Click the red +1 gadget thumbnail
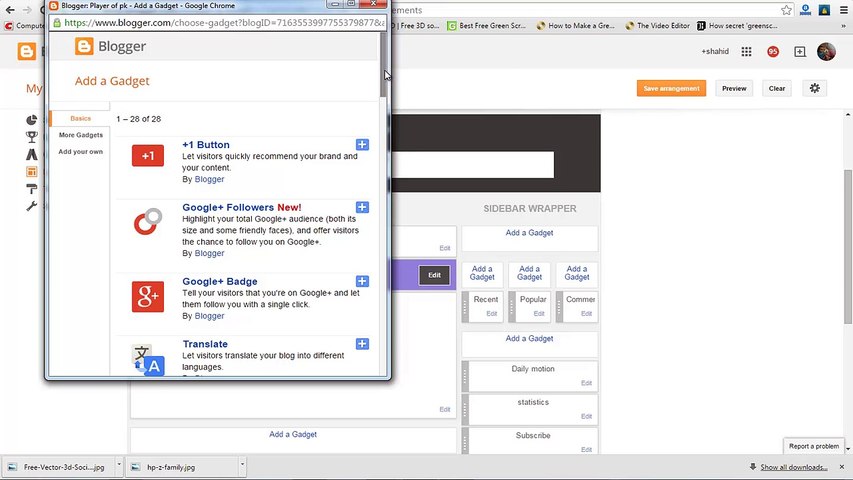This screenshot has height=480, width=853. click(x=147, y=156)
